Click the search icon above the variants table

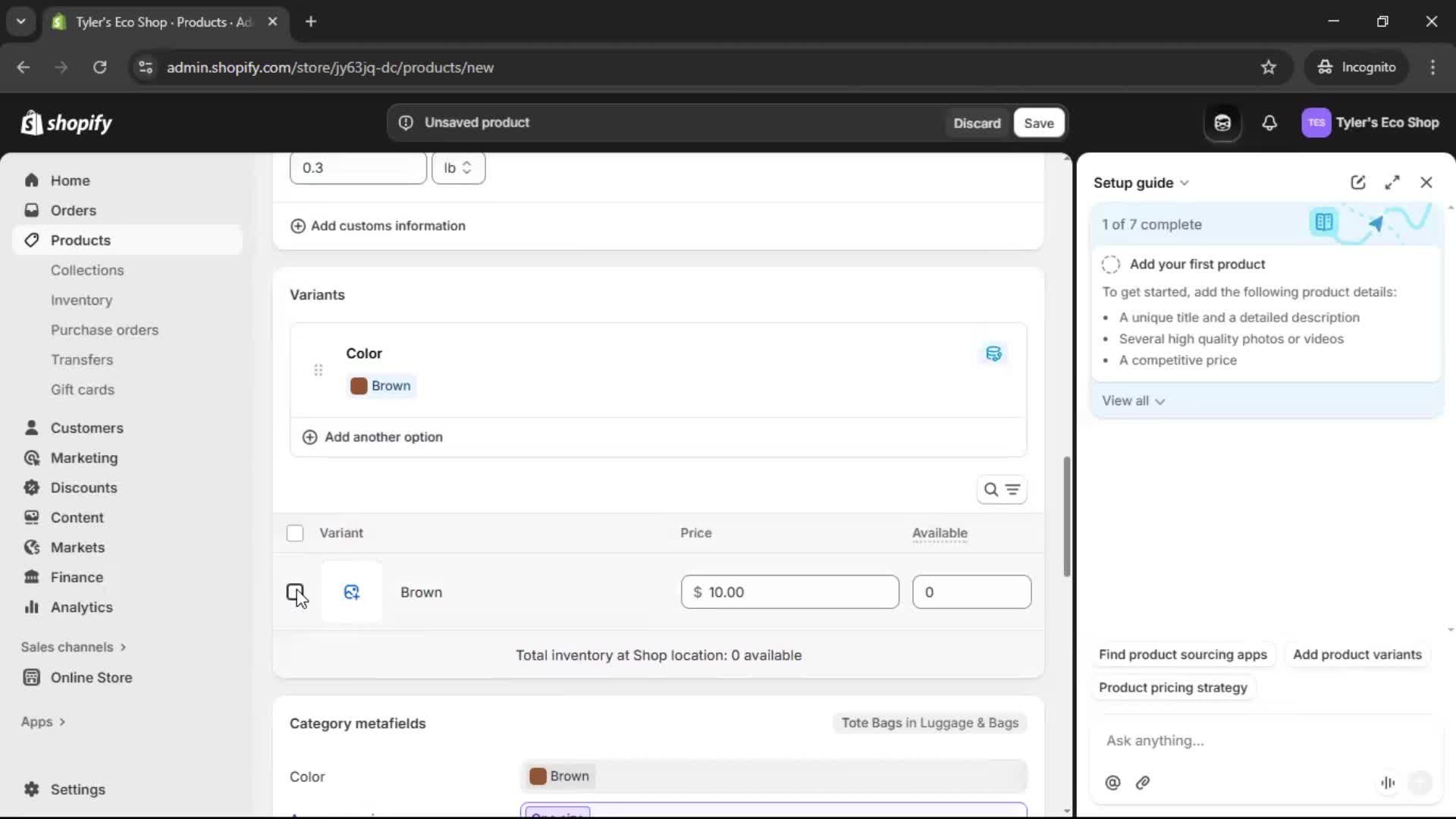991,489
